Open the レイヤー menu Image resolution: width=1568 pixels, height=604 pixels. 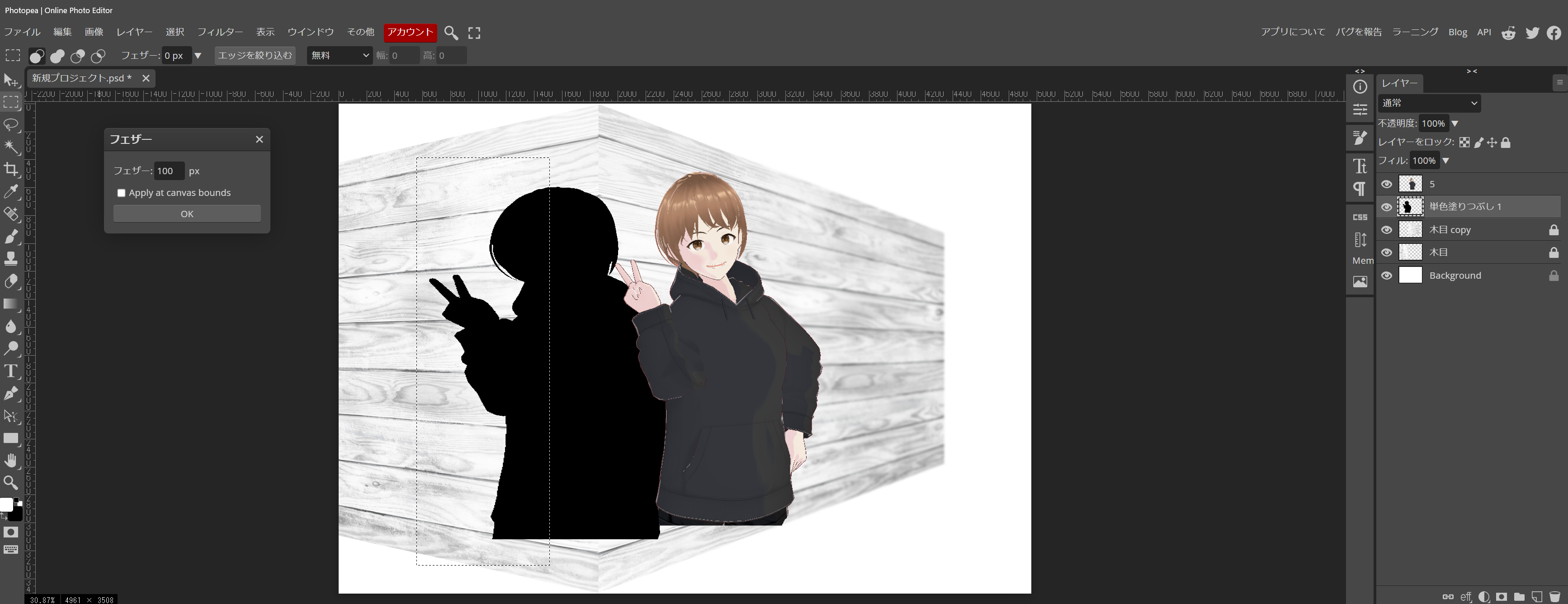(x=135, y=32)
